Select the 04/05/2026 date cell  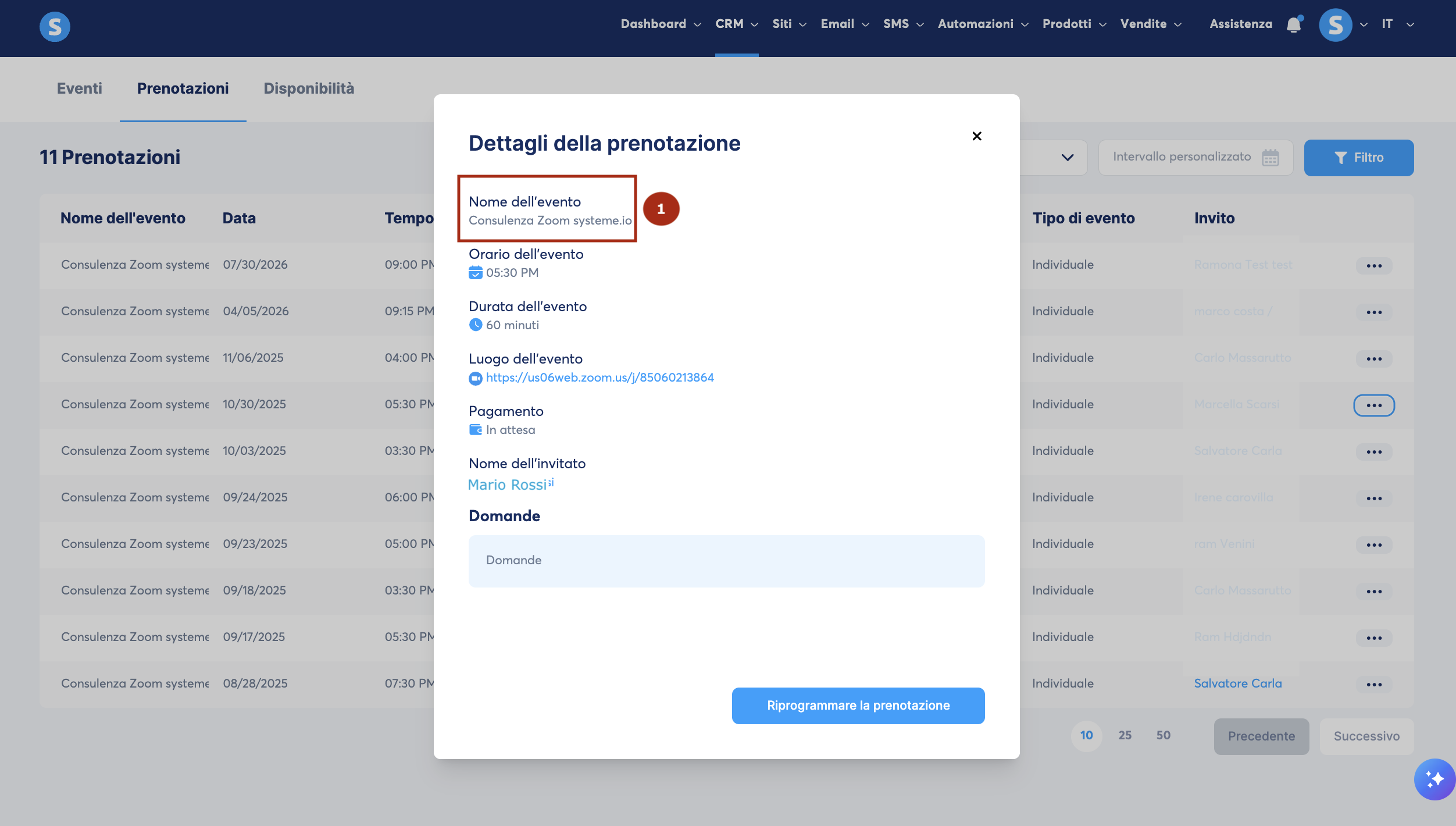(x=256, y=311)
